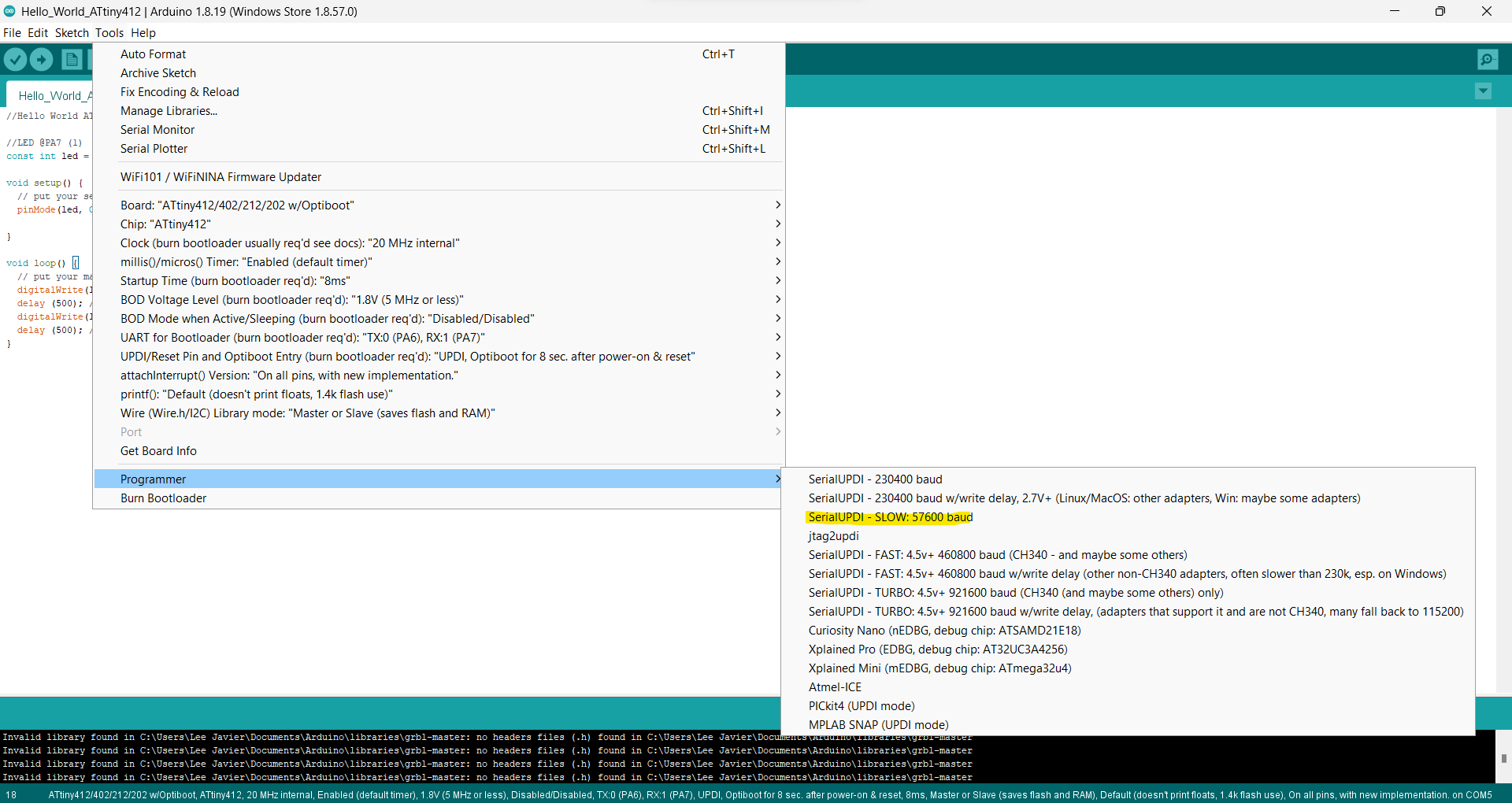1512x803 pixels.
Task: Expand UPDI/Reset Pin and Optiboot Entry submenu
Action: coord(439,357)
